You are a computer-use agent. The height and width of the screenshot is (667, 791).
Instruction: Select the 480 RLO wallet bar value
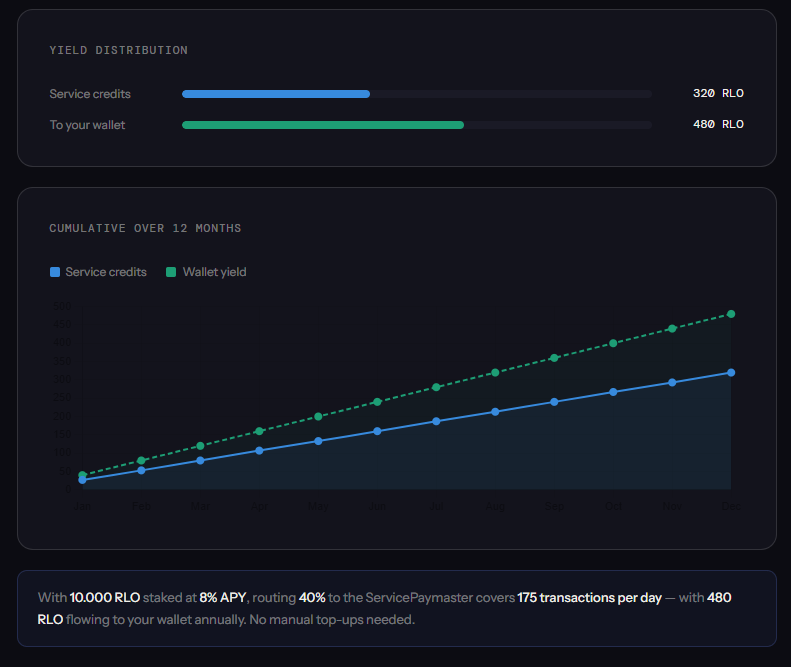(x=718, y=124)
